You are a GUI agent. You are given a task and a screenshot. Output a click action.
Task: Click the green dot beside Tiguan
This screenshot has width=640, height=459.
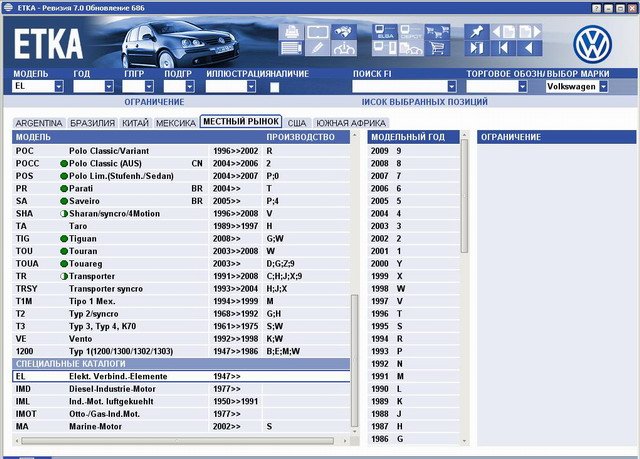pos(64,239)
